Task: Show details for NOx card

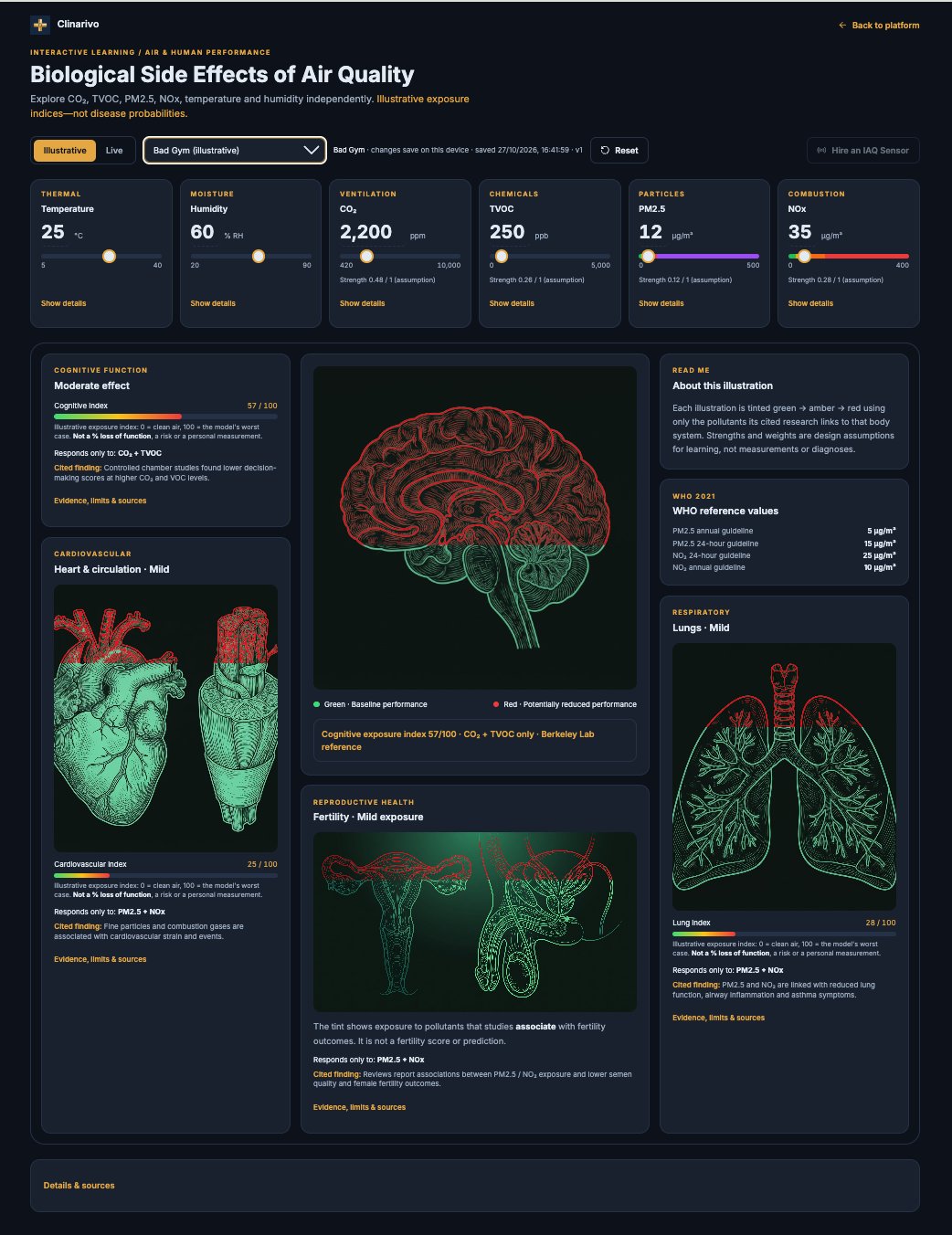Action: (810, 303)
